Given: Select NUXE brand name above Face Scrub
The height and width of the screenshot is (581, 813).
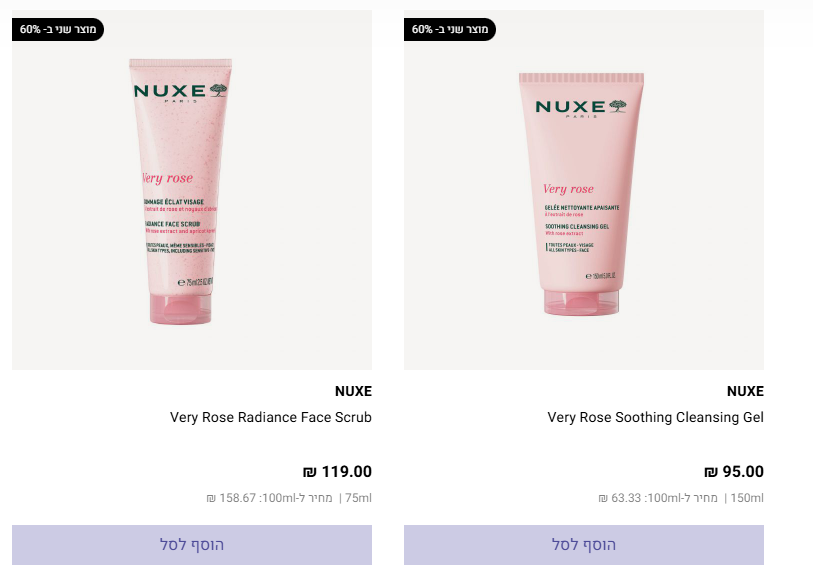Looking at the screenshot, I should (353, 391).
